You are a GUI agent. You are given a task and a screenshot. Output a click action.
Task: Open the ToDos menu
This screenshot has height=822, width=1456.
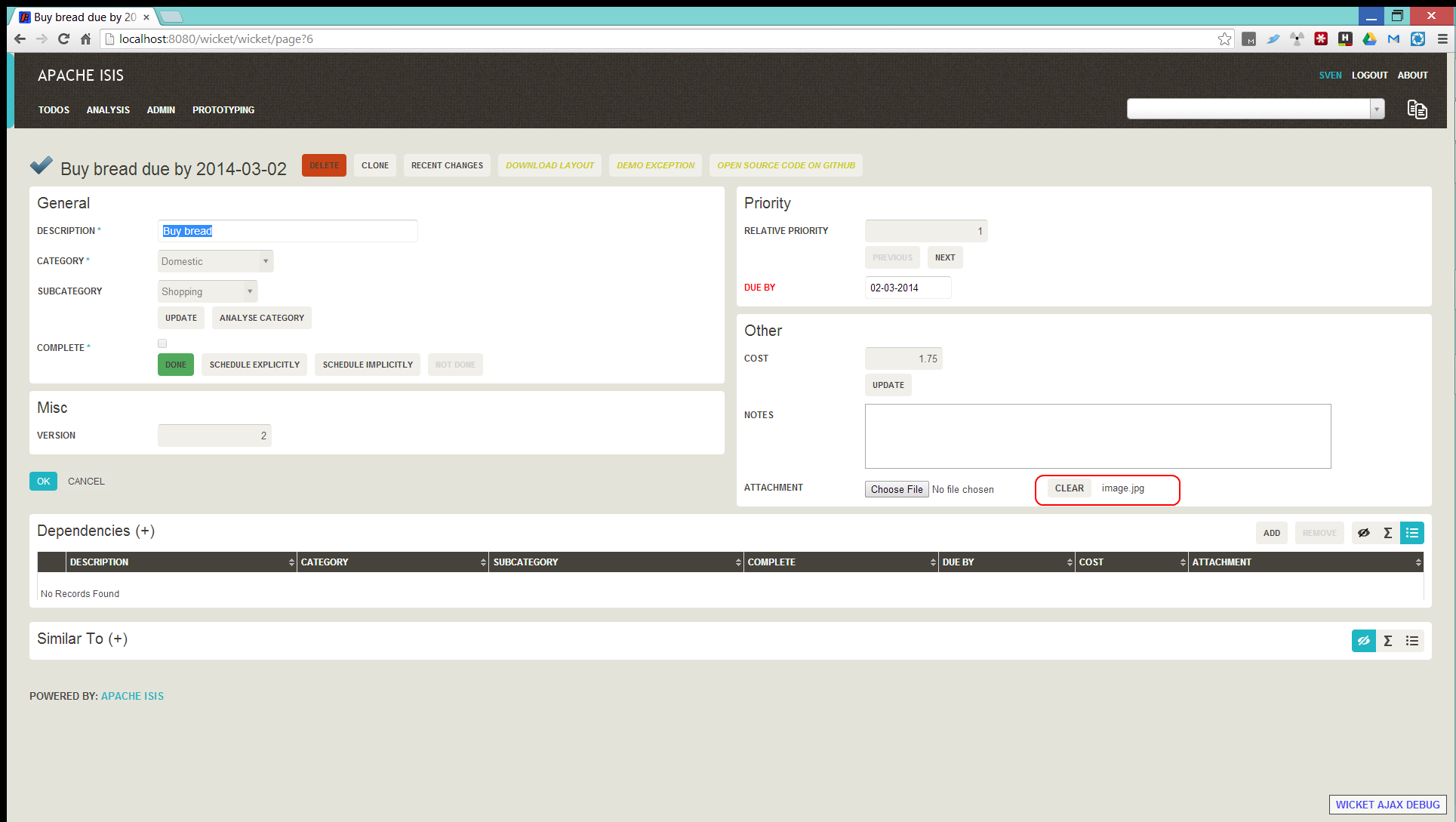click(x=54, y=110)
